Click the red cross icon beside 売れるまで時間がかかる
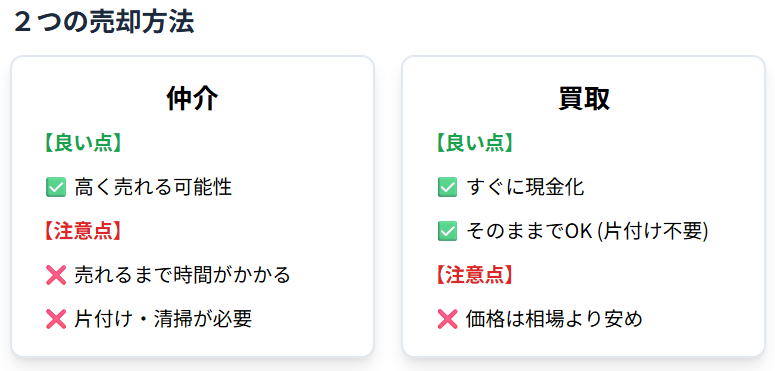The height and width of the screenshot is (371, 775). (56, 276)
